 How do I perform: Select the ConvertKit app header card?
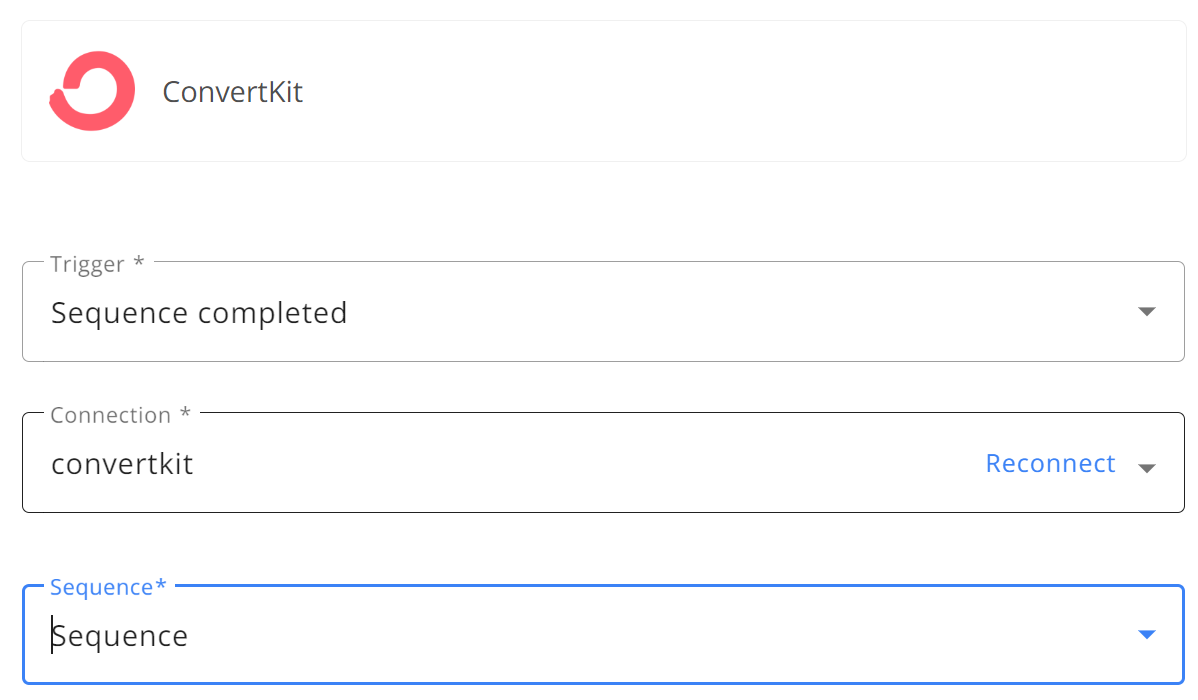pyautogui.click(x=604, y=91)
